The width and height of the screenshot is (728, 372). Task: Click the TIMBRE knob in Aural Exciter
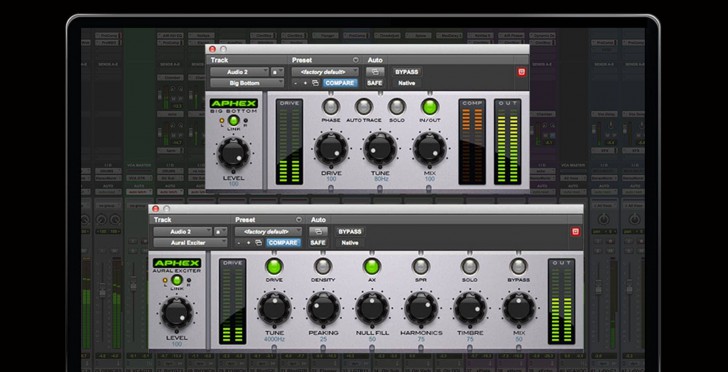(x=470, y=308)
